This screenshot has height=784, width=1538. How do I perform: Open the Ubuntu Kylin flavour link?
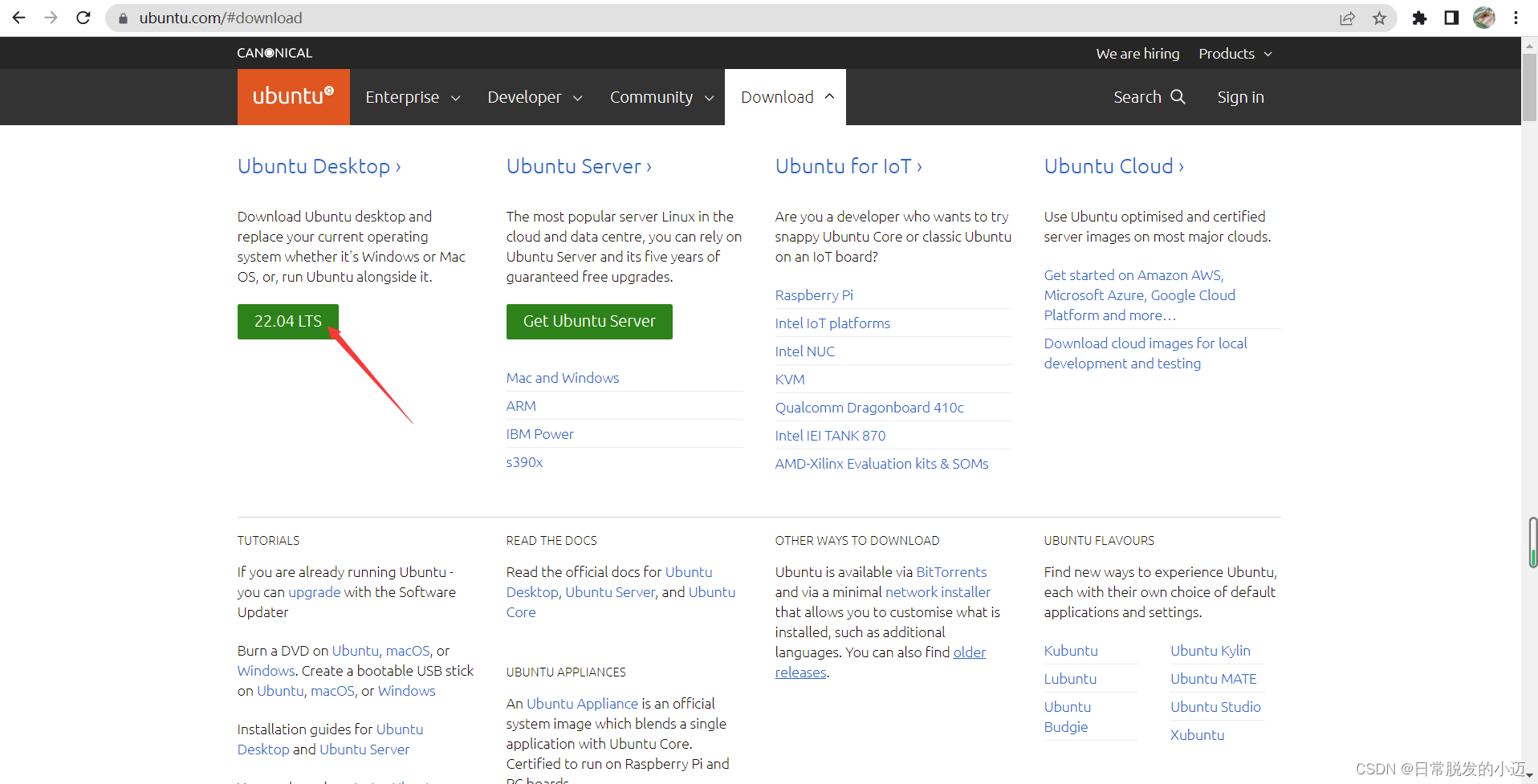pyautogui.click(x=1210, y=651)
